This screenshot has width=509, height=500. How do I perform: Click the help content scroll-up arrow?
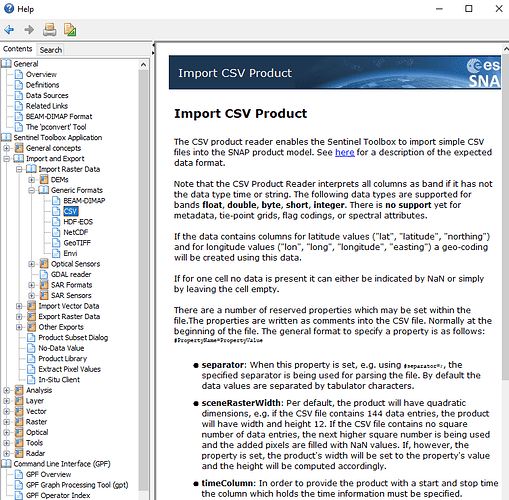pyautogui.click(x=506, y=49)
